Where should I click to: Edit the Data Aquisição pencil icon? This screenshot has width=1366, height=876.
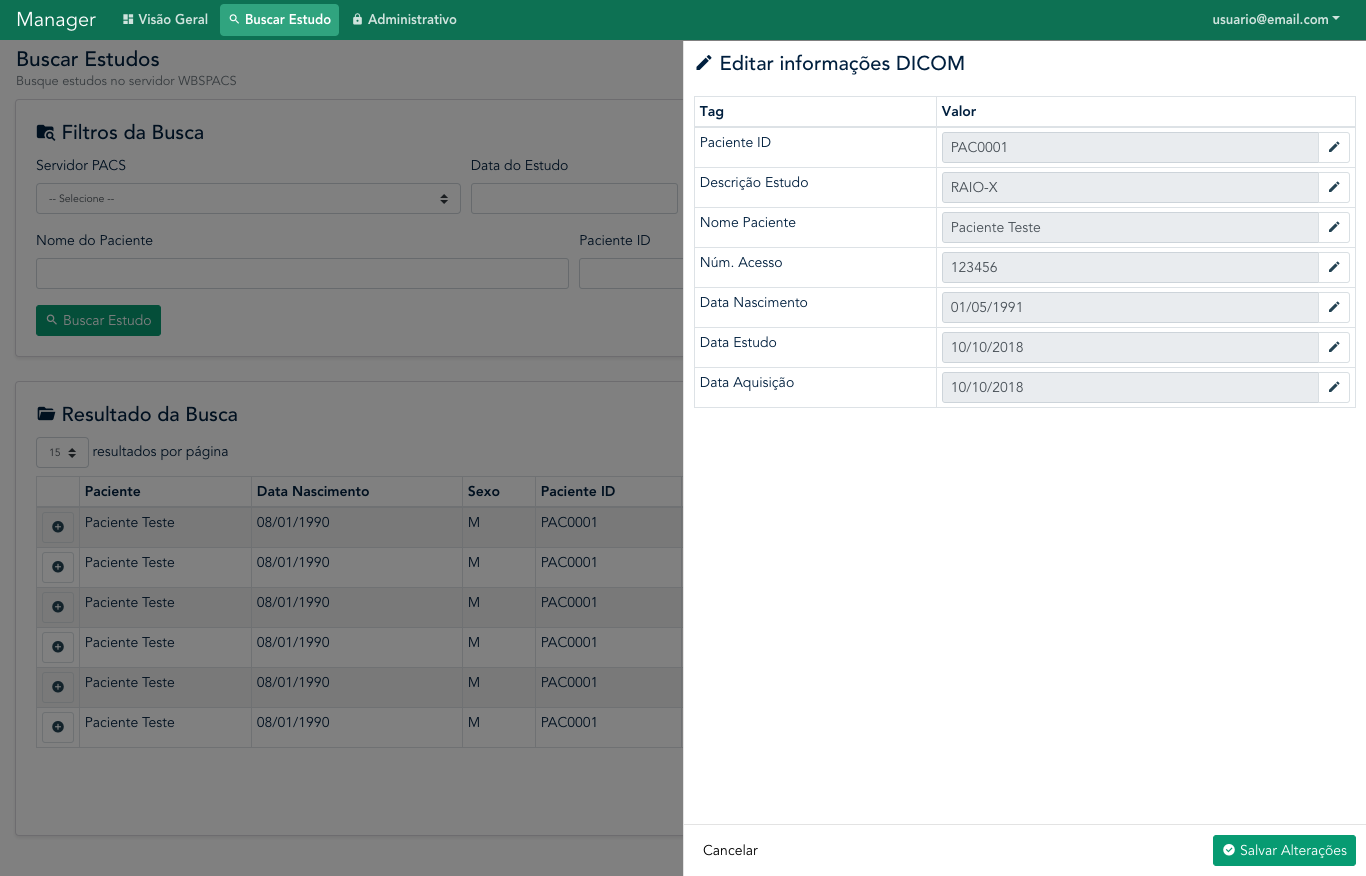click(1334, 387)
